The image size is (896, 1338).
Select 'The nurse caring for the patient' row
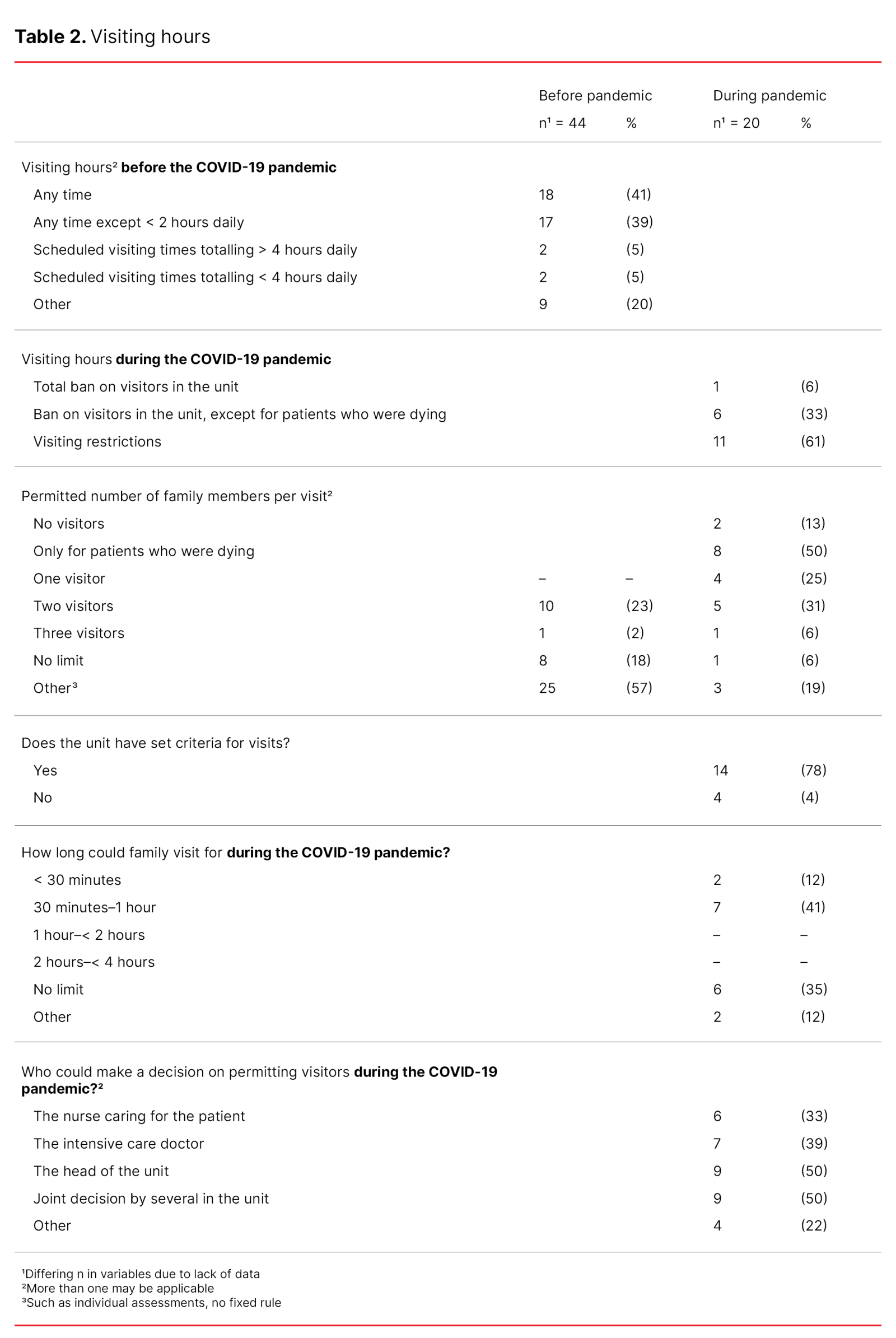(139, 1116)
